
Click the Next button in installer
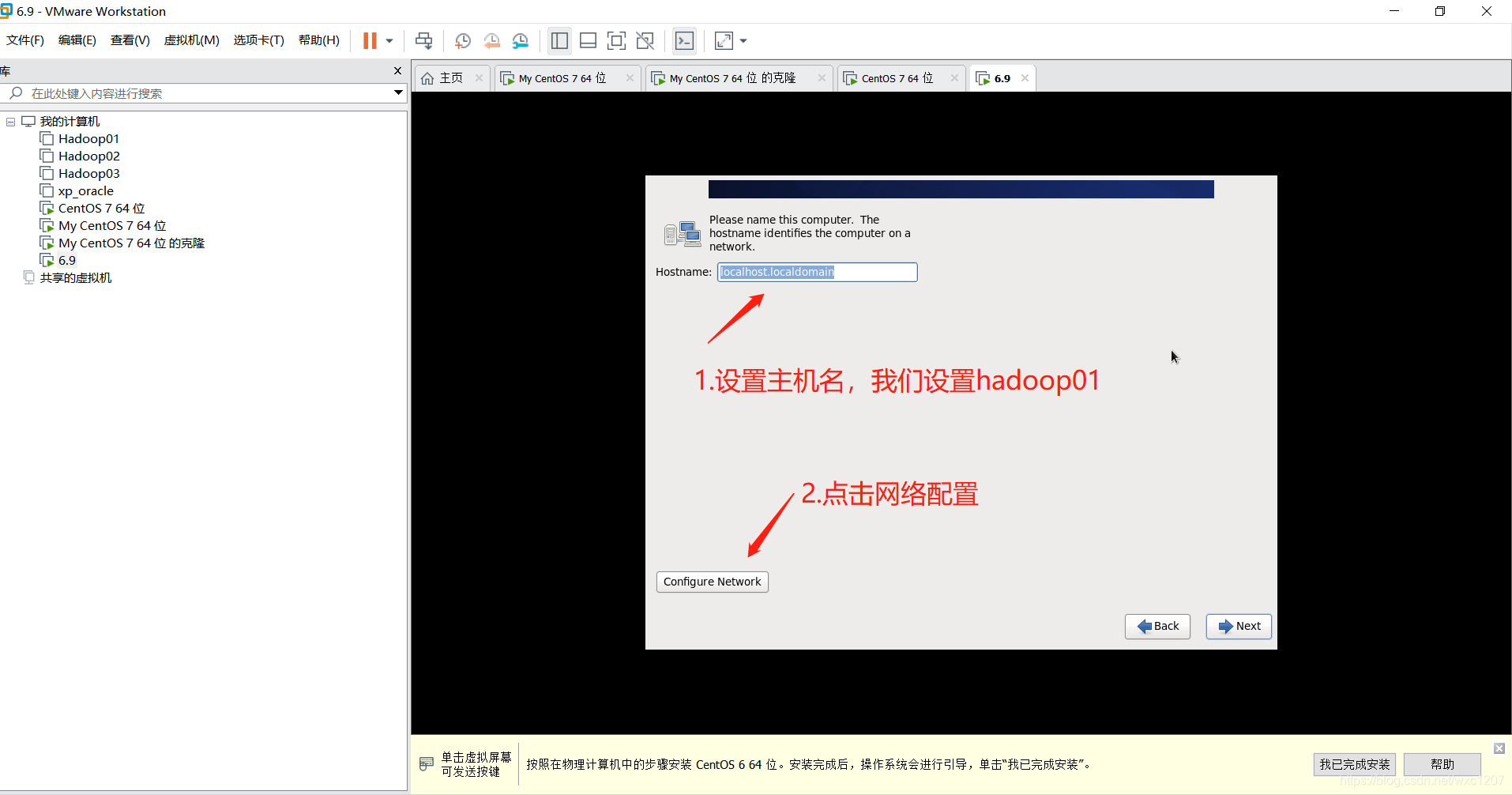1239,627
